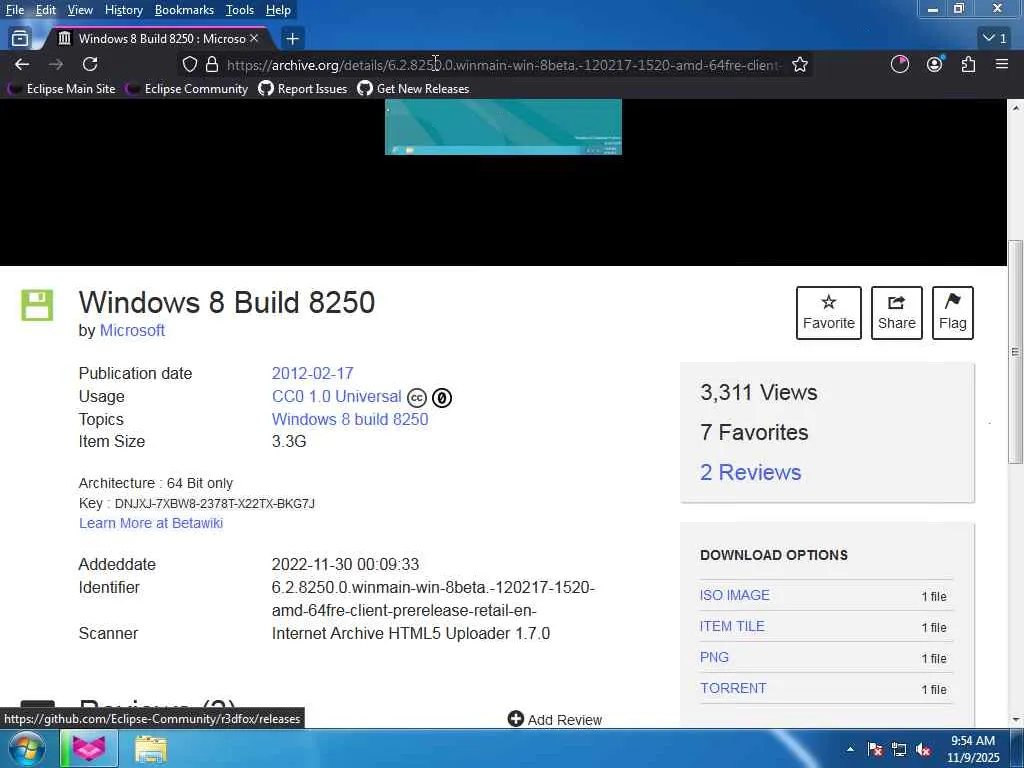Image resolution: width=1024 pixels, height=768 pixels.
Task: Click the public domain zero icon
Action: pyautogui.click(x=441, y=398)
